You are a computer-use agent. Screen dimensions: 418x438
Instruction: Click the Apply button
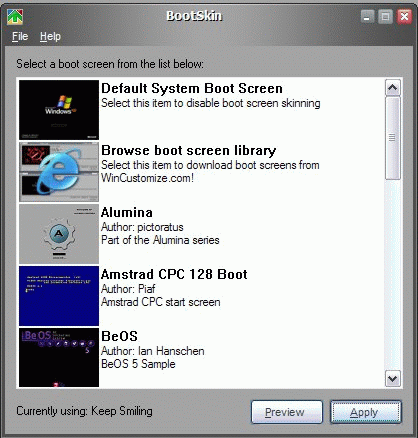[366, 412]
